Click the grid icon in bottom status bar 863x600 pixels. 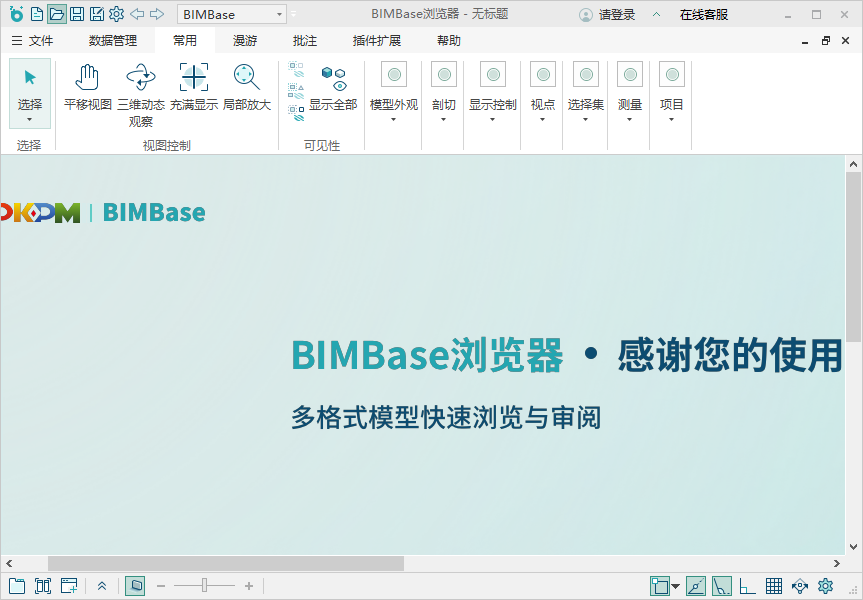pyautogui.click(x=774, y=586)
